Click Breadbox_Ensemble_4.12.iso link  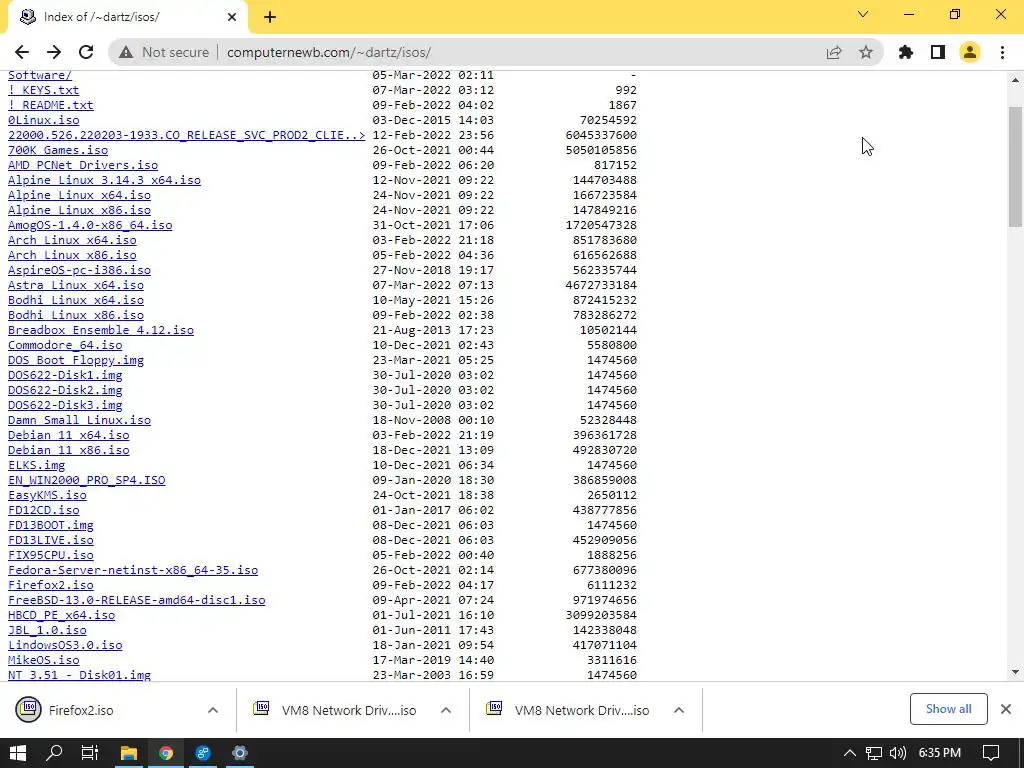click(101, 330)
